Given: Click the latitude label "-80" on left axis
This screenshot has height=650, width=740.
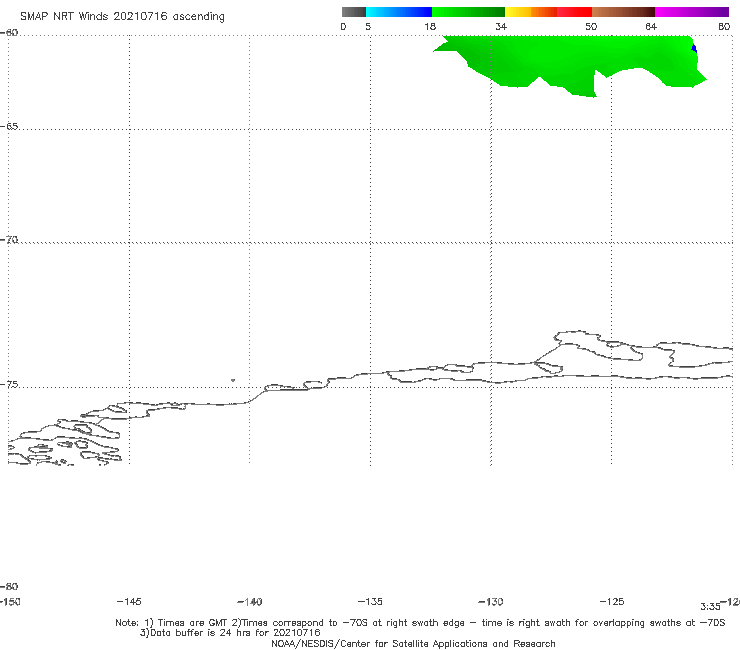Looking at the screenshot, I should 9,587.
